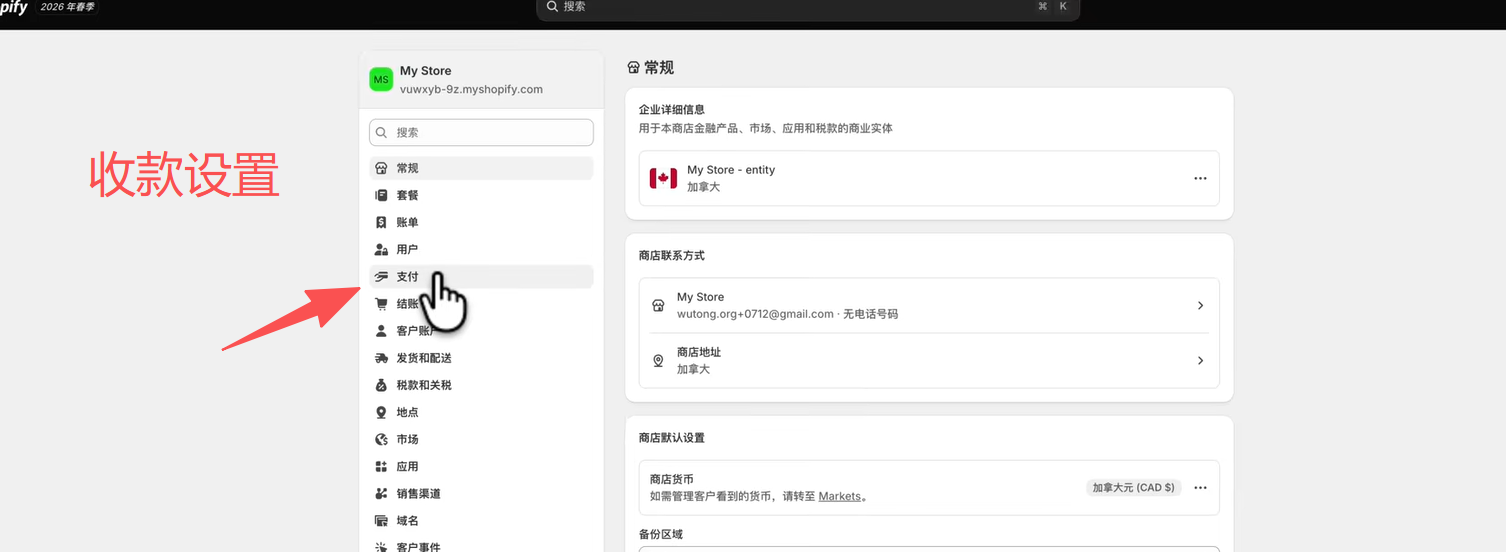Image resolution: width=1506 pixels, height=552 pixels.
Task: Click the 2026 年春季 edition badge
Action: click(x=68, y=6)
